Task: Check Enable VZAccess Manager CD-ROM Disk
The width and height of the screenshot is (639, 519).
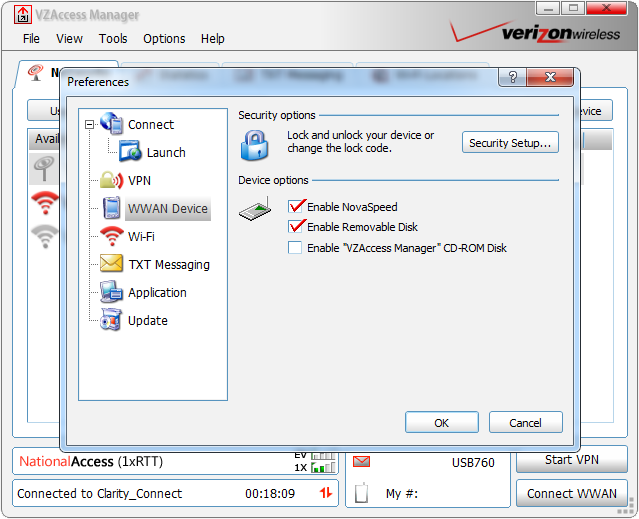Action: [x=295, y=248]
